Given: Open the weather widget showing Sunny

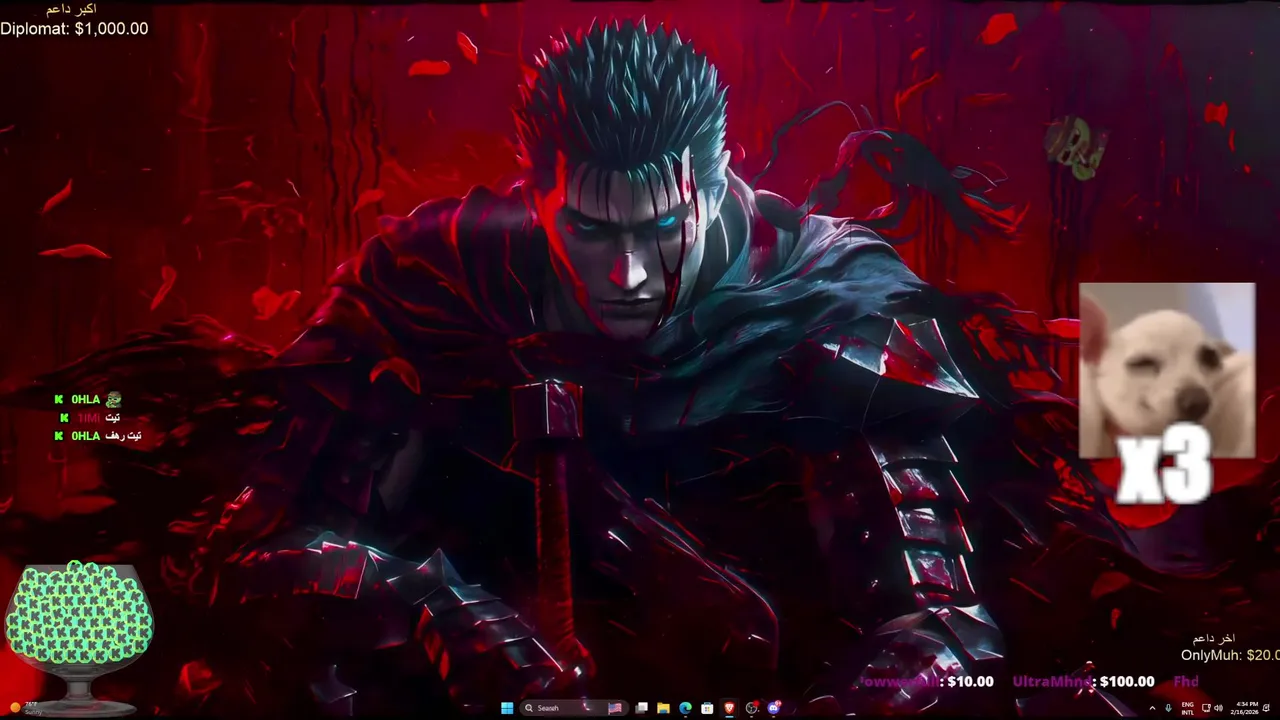Looking at the screenshot, I should coord(25,708).
